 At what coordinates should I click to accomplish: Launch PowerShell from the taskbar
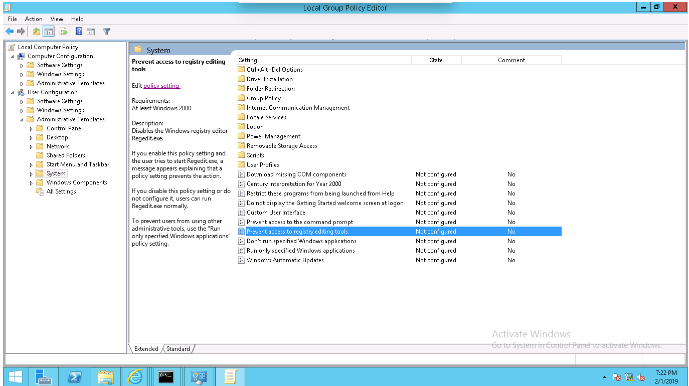74,377
